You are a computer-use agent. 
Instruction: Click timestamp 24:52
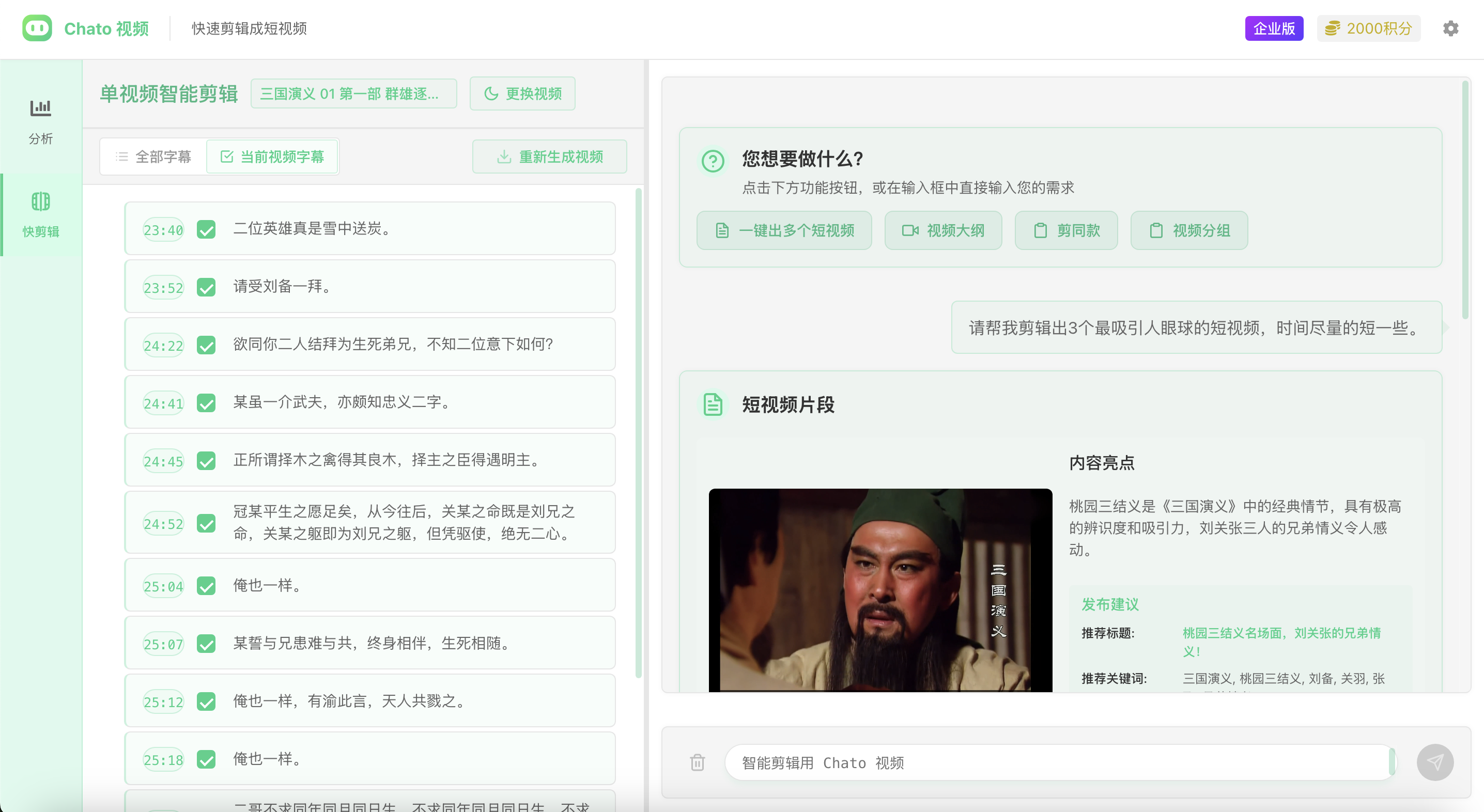(163, 523)
